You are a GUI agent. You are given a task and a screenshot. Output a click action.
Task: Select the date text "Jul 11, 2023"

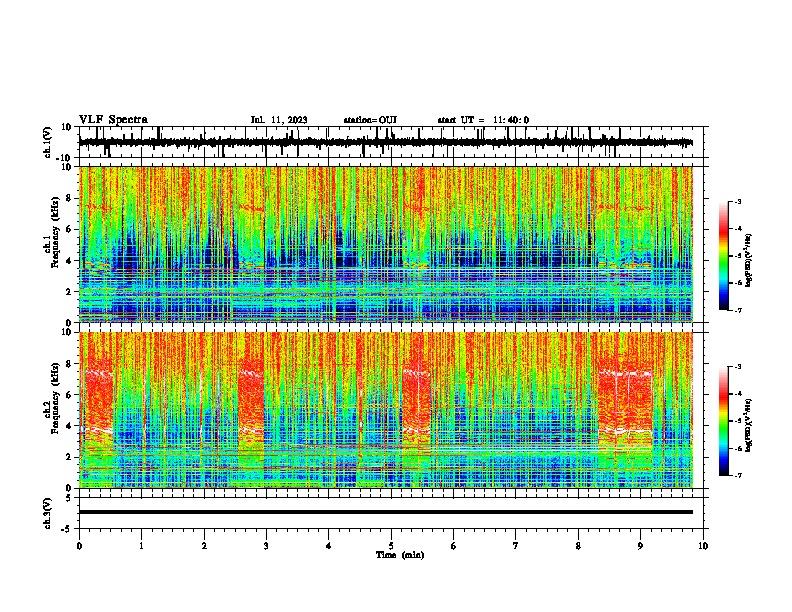279,120
